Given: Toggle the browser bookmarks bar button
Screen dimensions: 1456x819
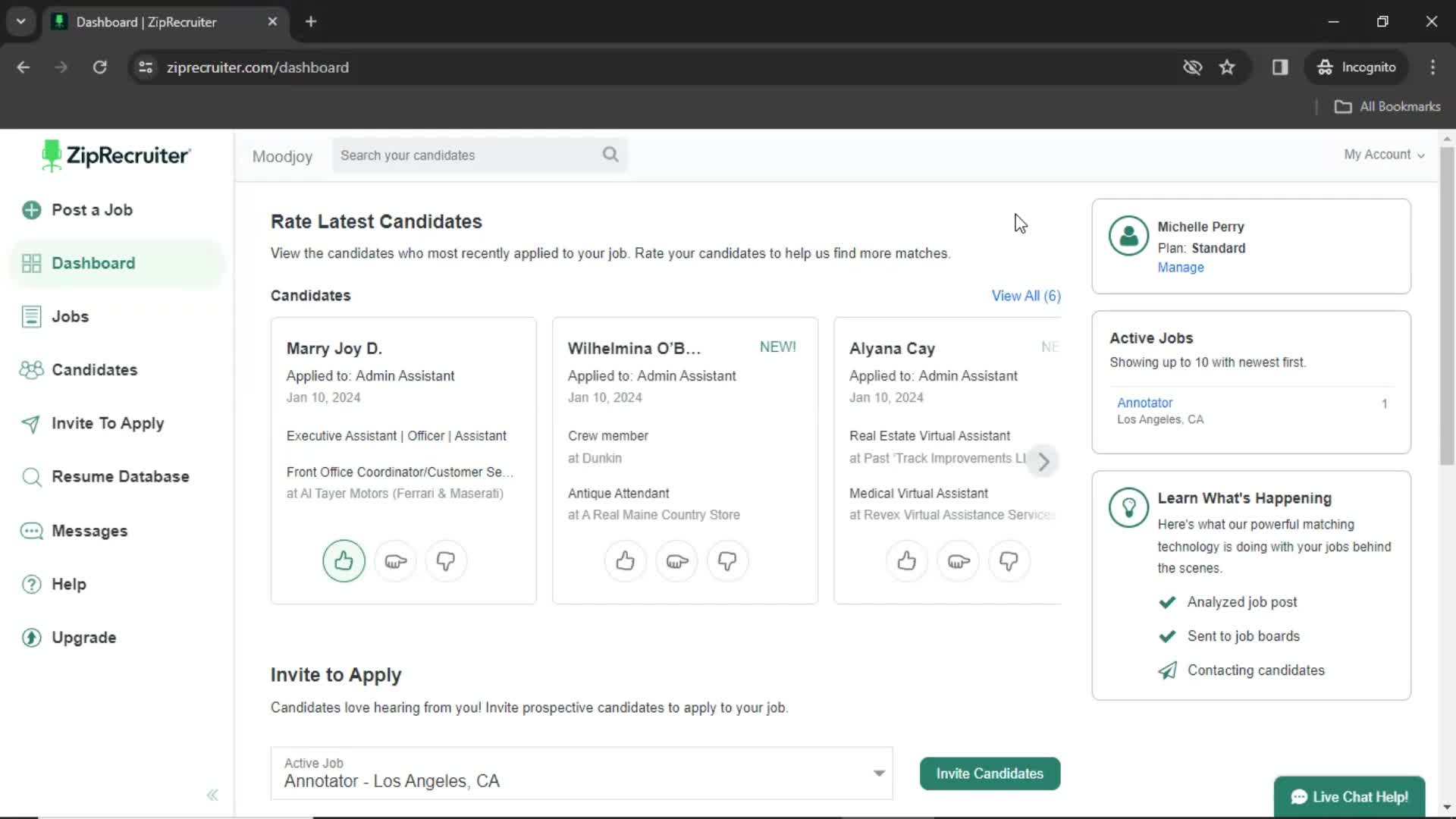Looking at the screenshot, I should point(1280,67).
